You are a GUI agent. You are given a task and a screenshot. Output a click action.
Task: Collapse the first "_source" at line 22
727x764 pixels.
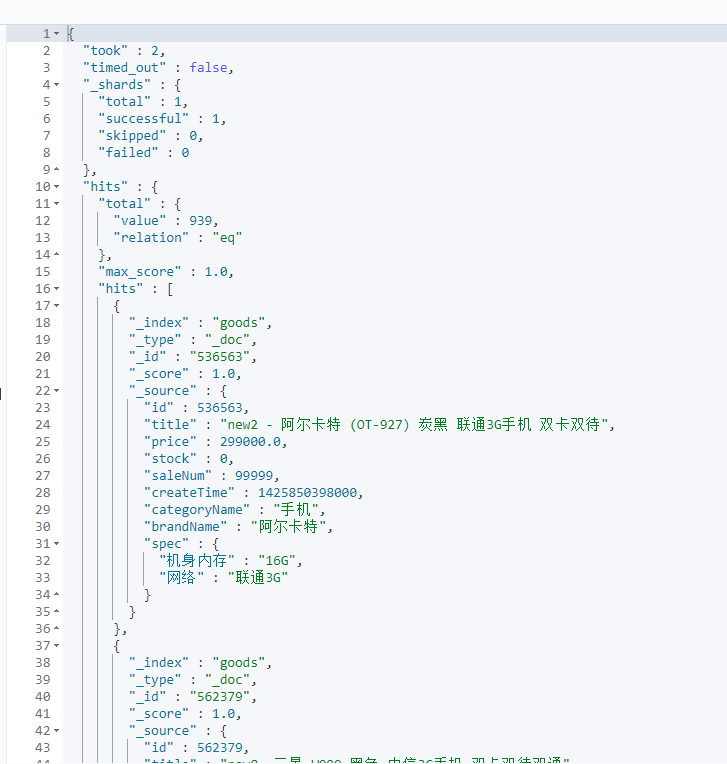click(57, 391)
